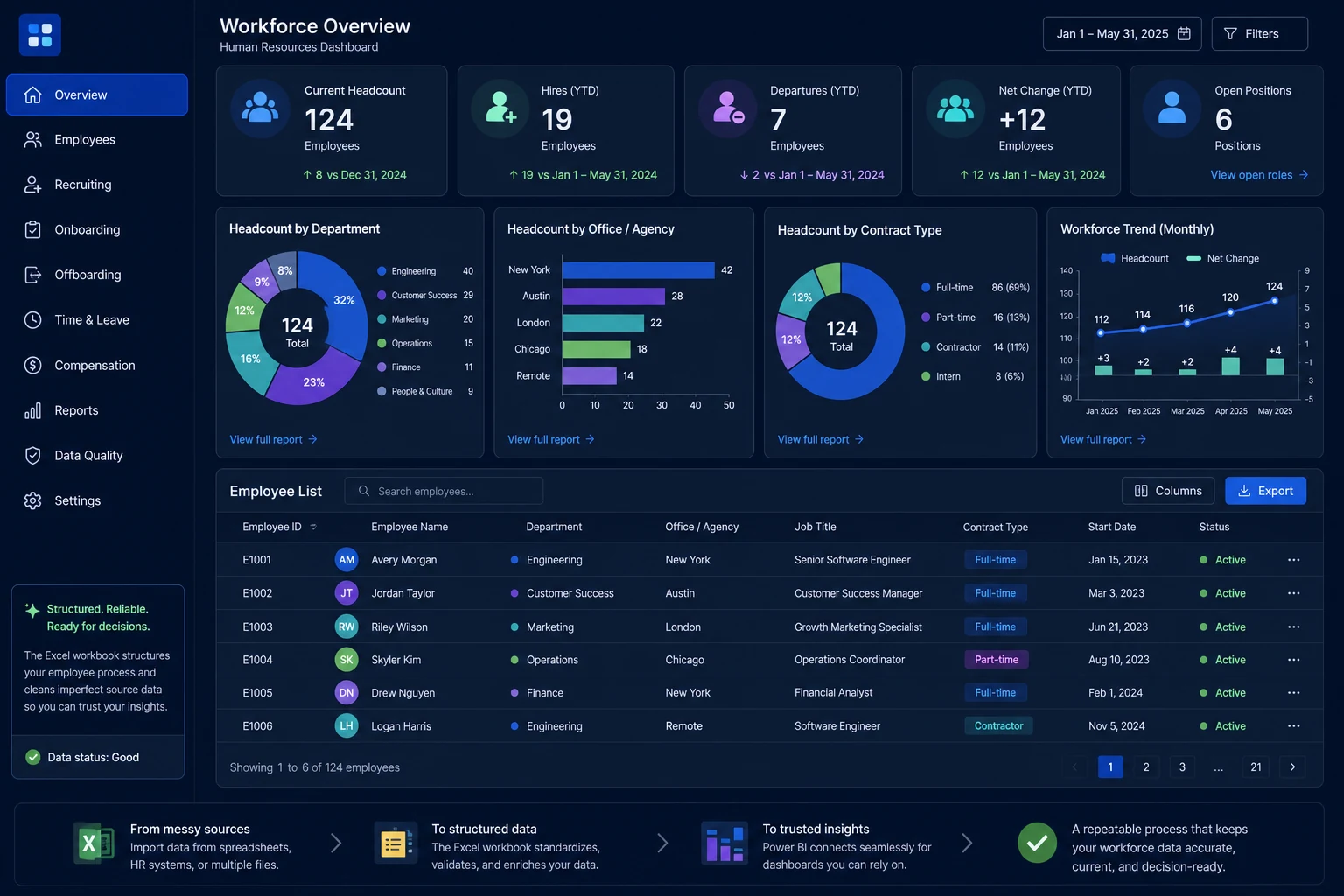View full report for Headcount by Contract Type
Image resolution: width=1344 pixels, height=896 pixels.
(x=821, y=439)
